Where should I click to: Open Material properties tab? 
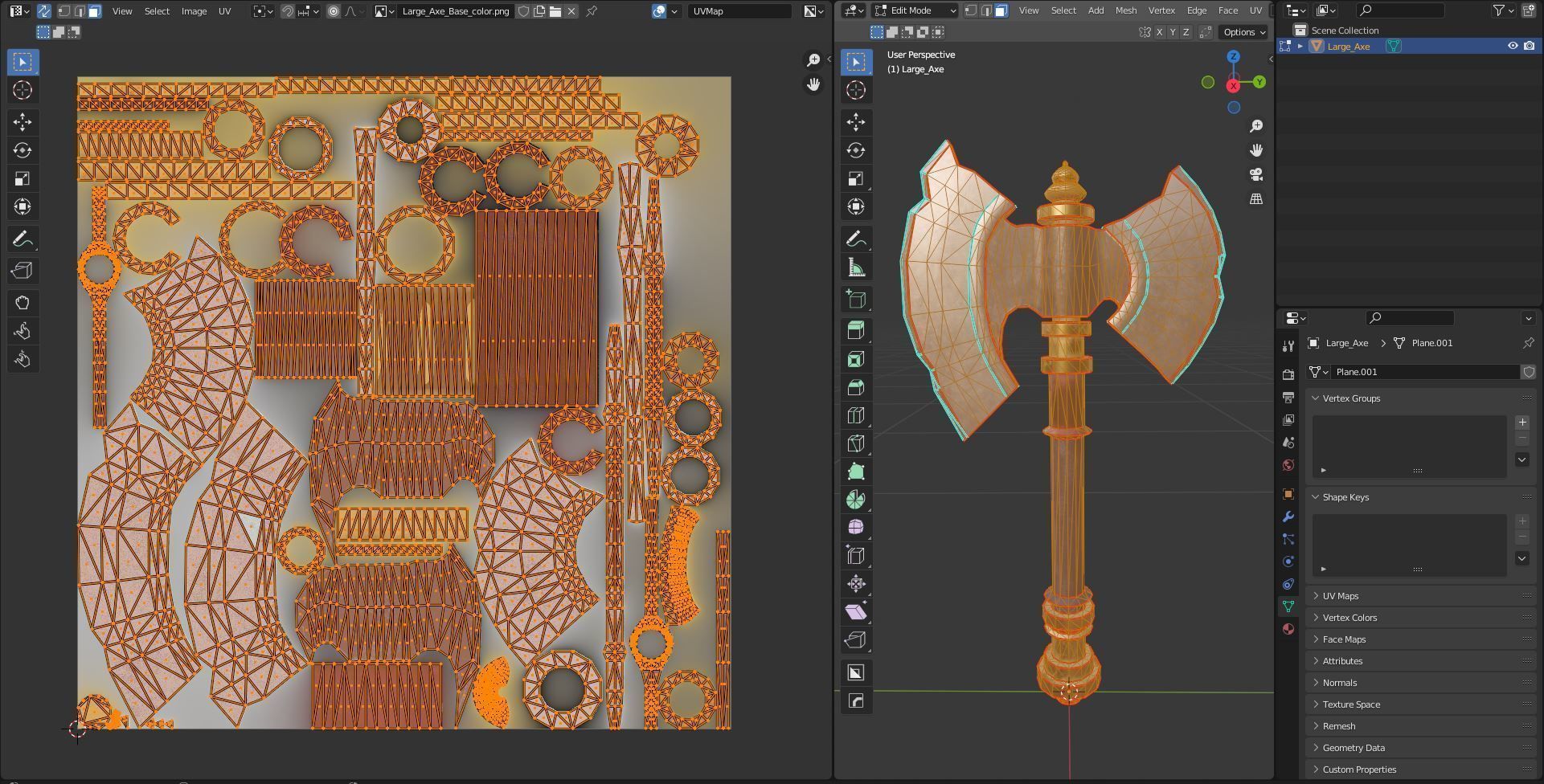[x=1288, y=629]
